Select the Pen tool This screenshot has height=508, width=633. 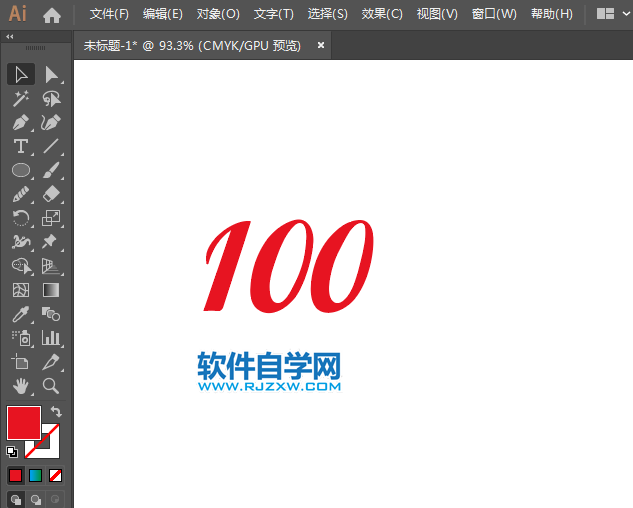pos(21,122)
